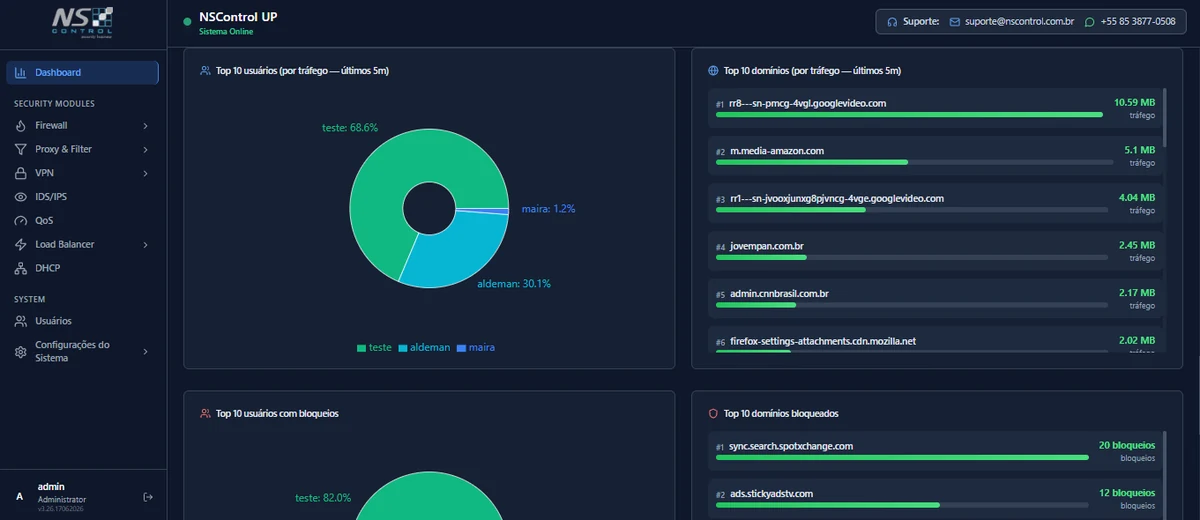Select the ads.stickyadstv.com blocked domain row
The width and height of the screenshot is (1200, 520).
(x=936, y=499)
